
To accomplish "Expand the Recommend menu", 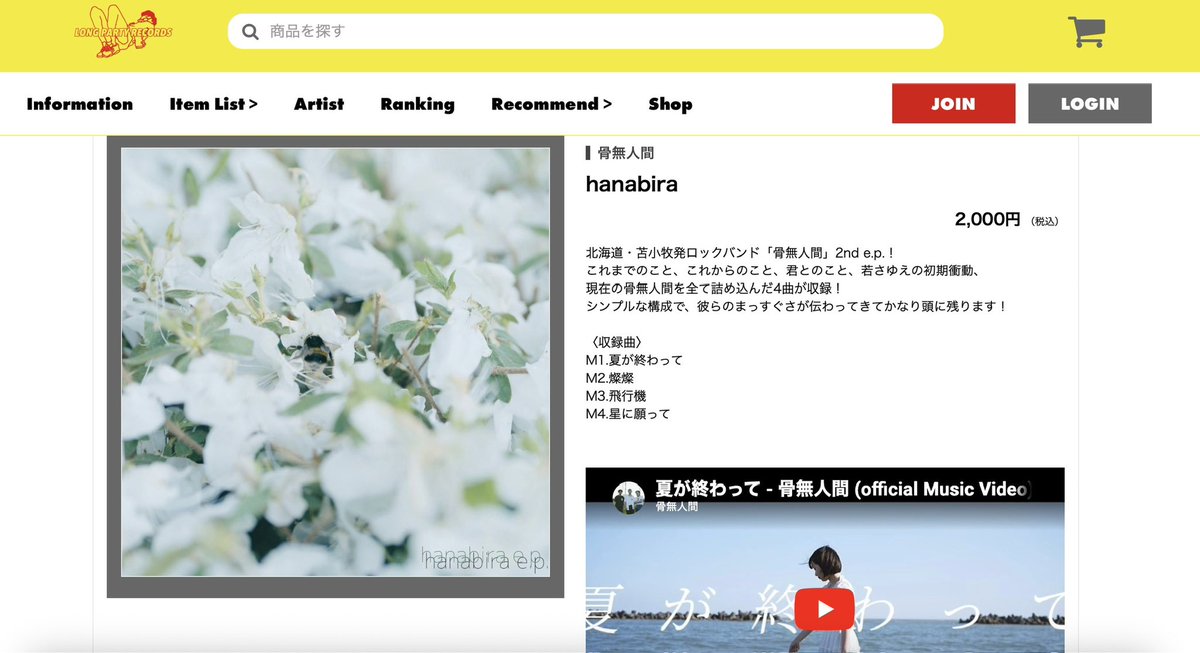I will point(552,104).
